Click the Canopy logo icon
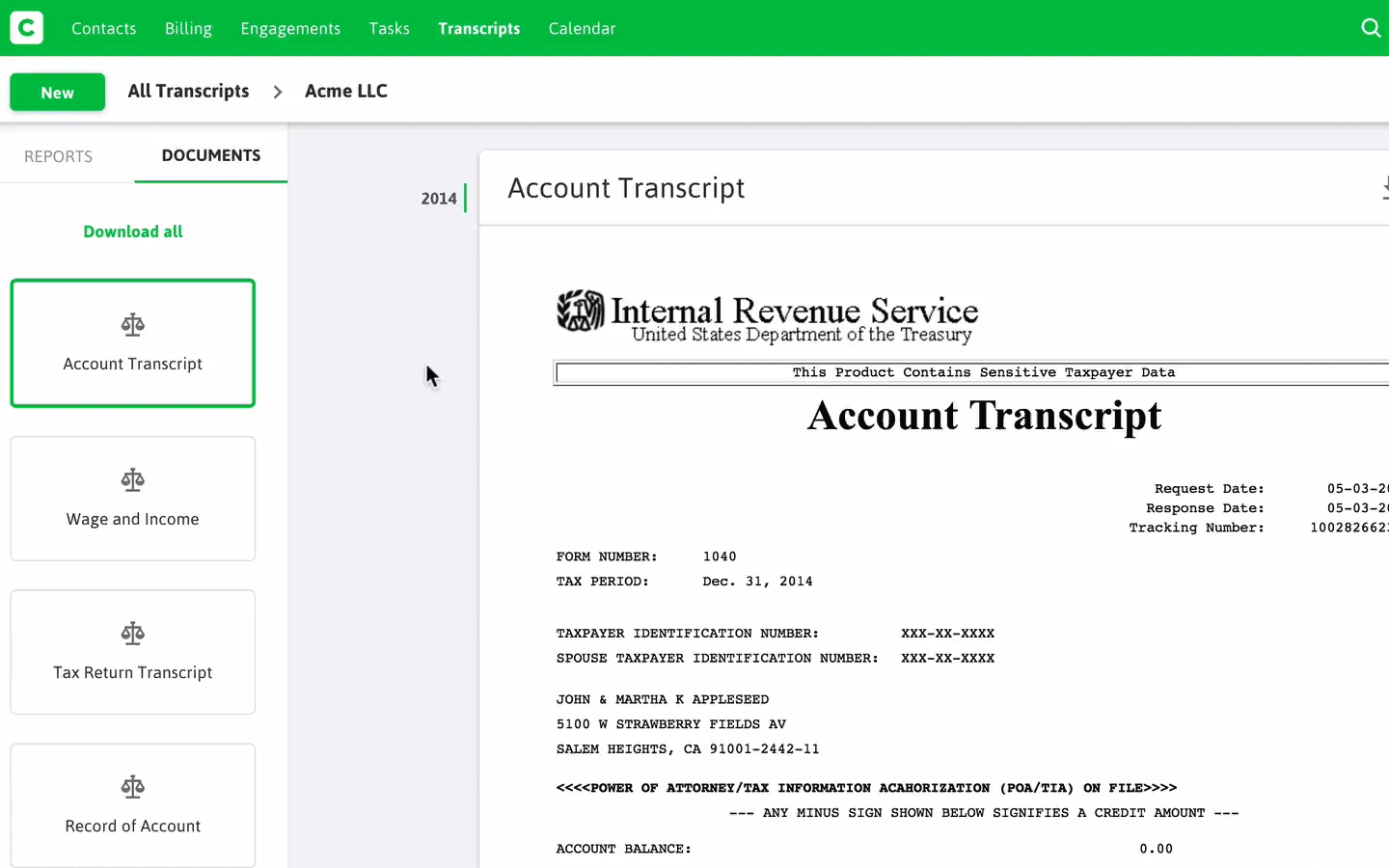1389x868 pixels. (27, 28)
